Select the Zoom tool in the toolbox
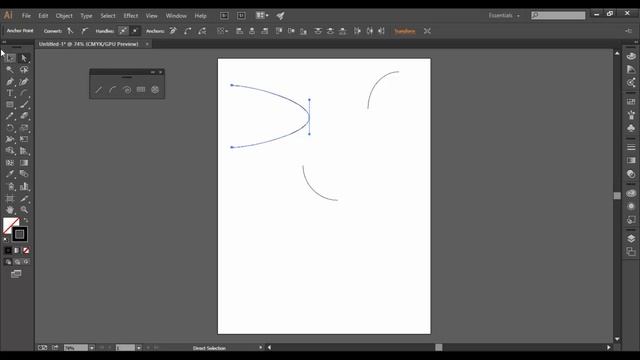Screen dimensions: 640x360 (24, 210)
